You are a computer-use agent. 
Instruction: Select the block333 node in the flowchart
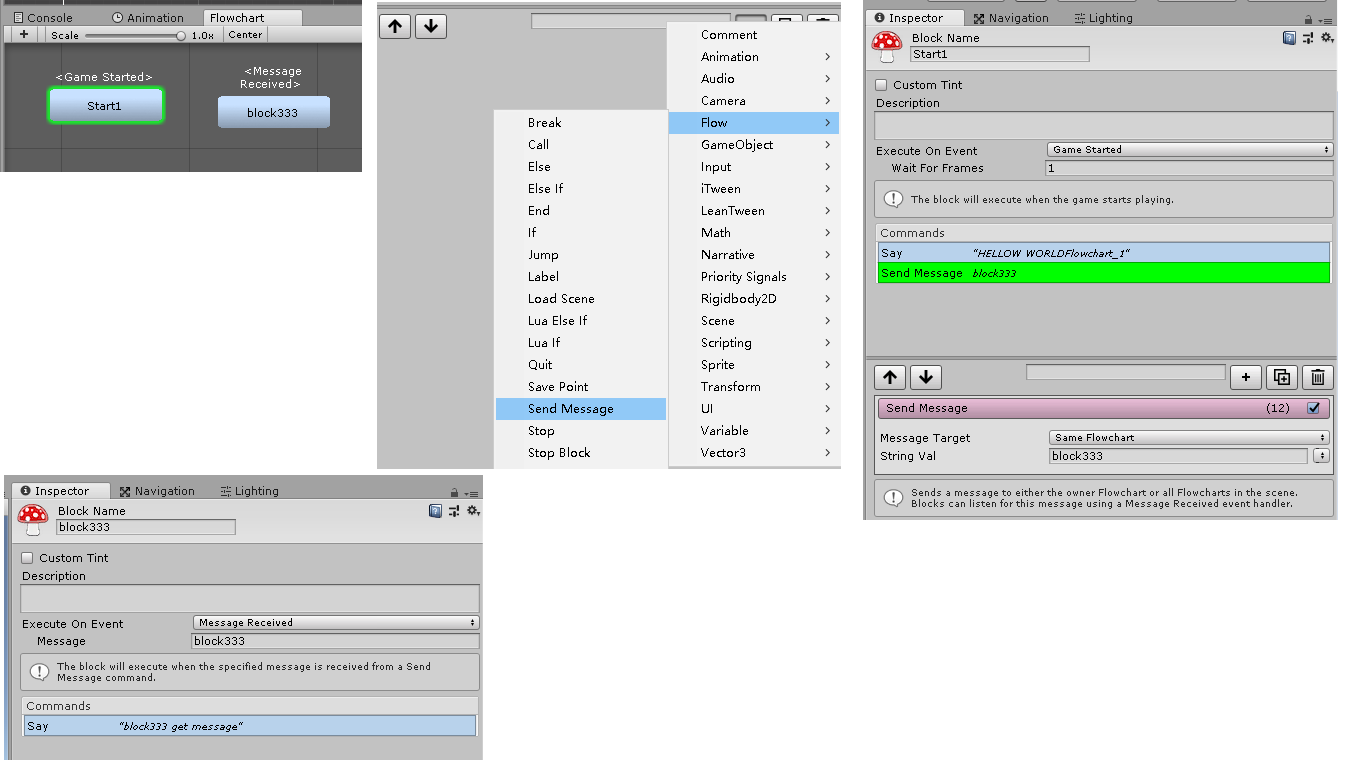pos(273,112)
